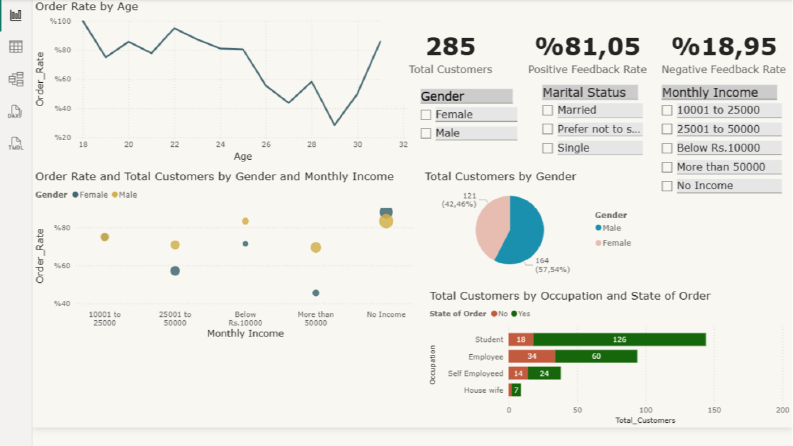Select Student bar segment labeled 18

point(521,340)
